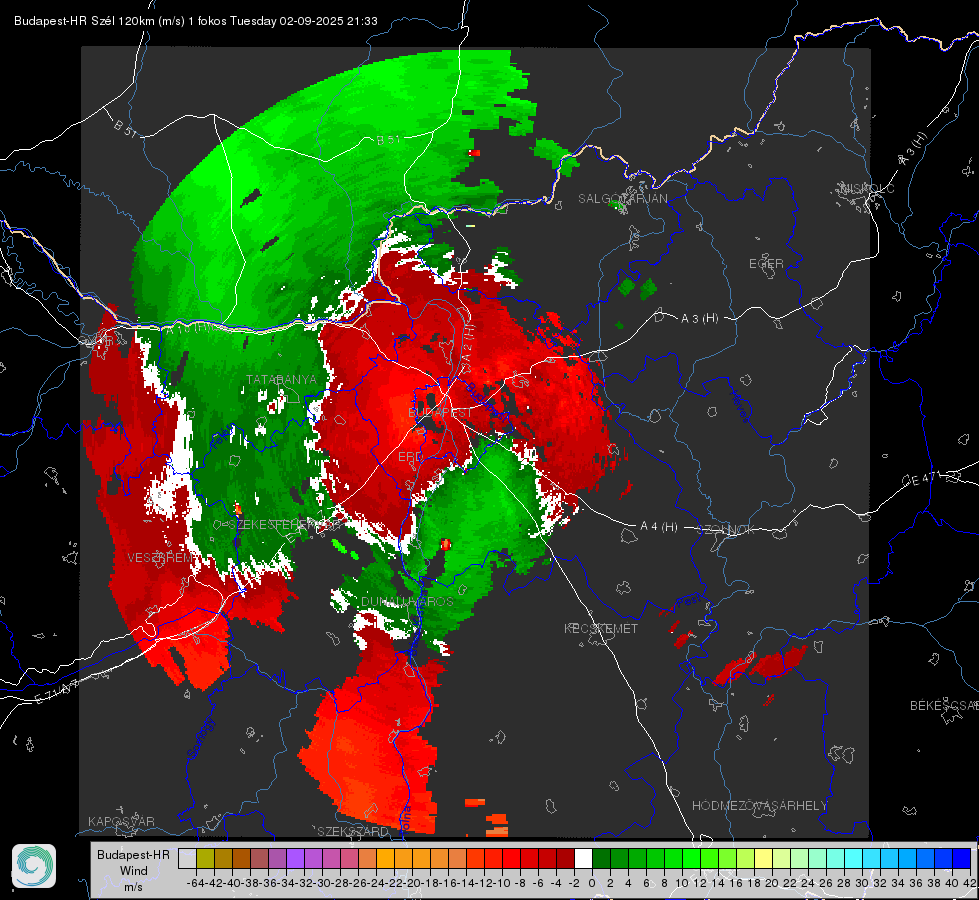Click the SZEKSZARD city label
Screen dimensions: 979x900
click(352, 831)
